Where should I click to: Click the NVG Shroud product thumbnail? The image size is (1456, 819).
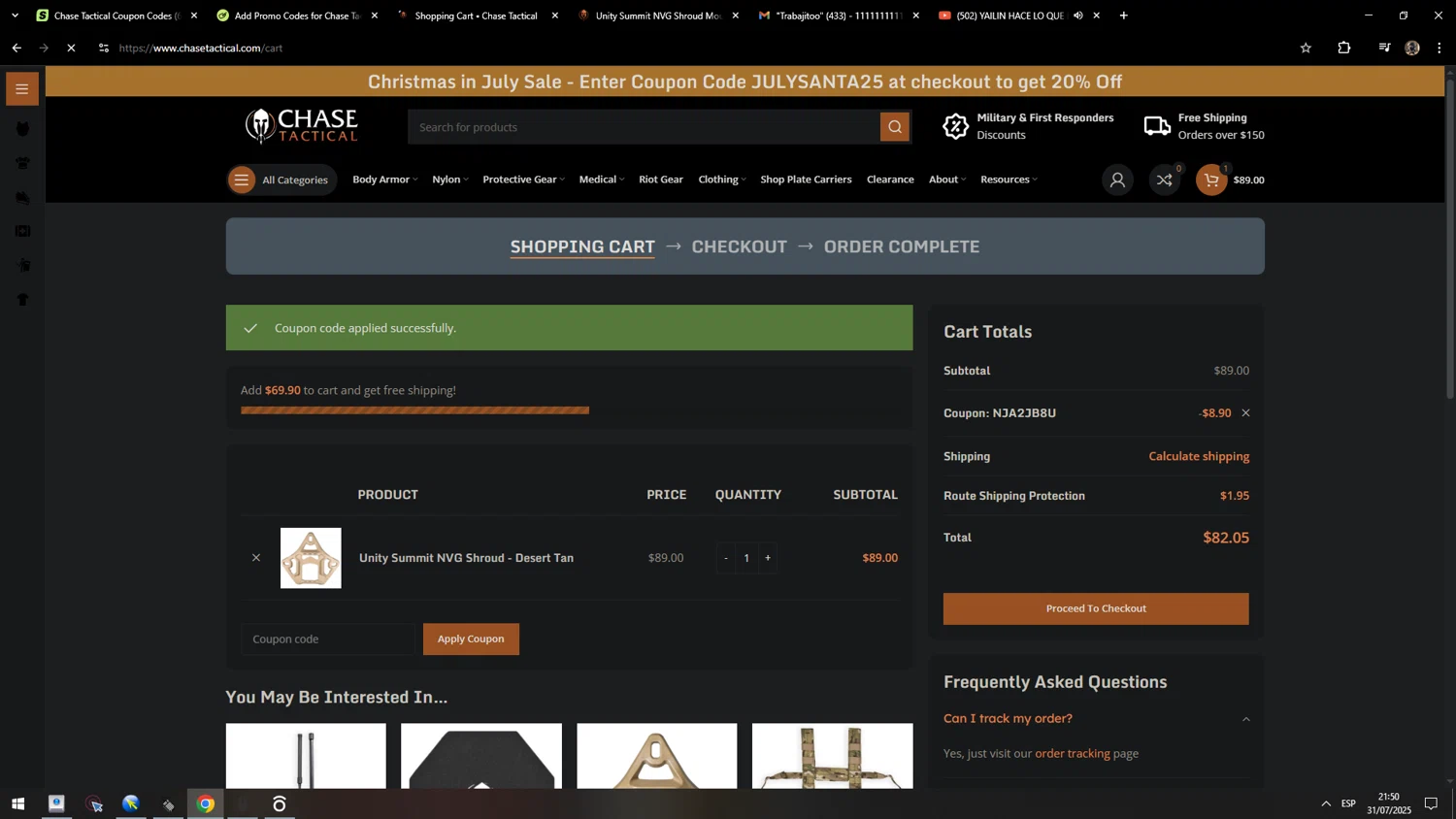tap(311, 558)
